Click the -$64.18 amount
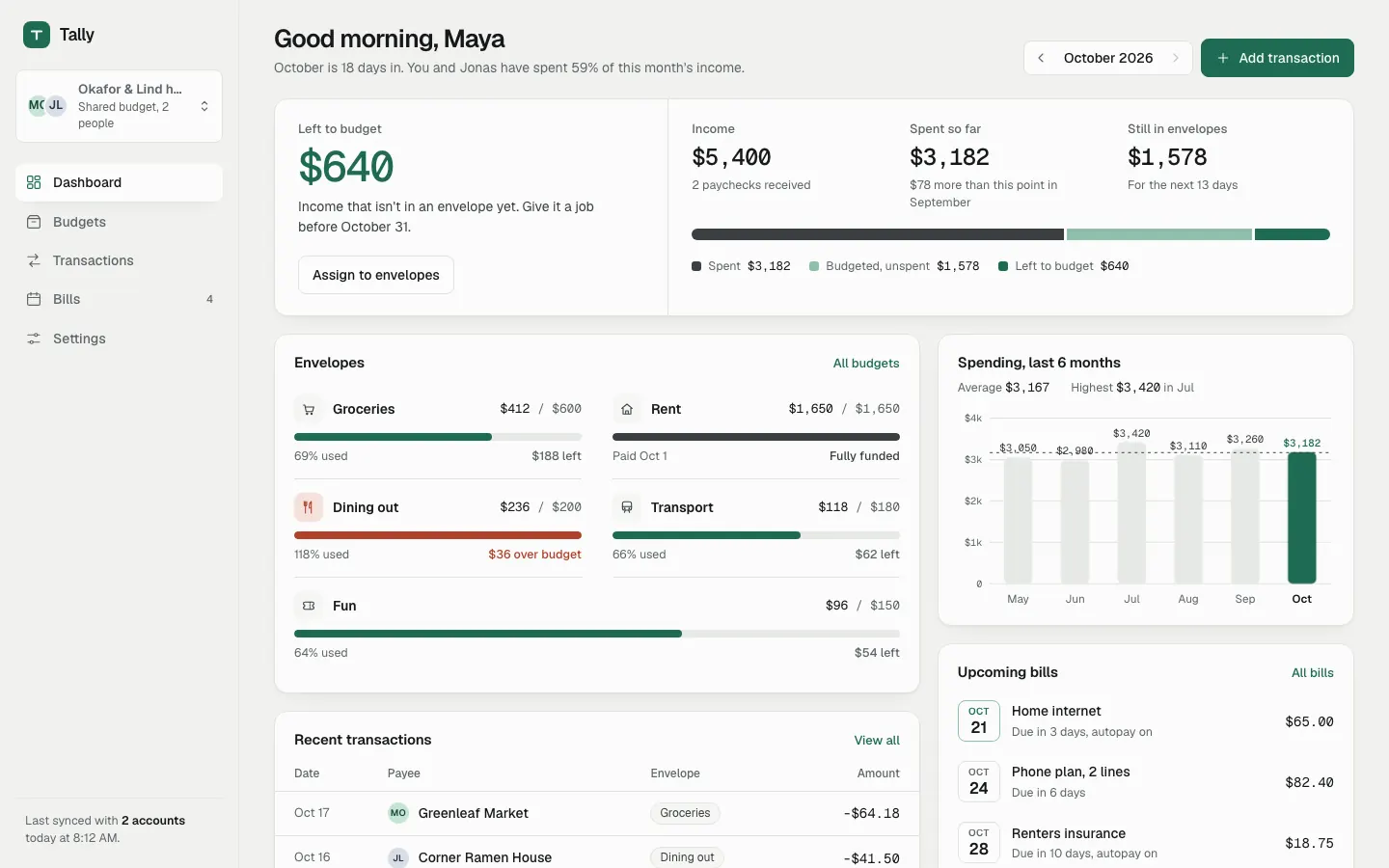 tap(871, 813)
